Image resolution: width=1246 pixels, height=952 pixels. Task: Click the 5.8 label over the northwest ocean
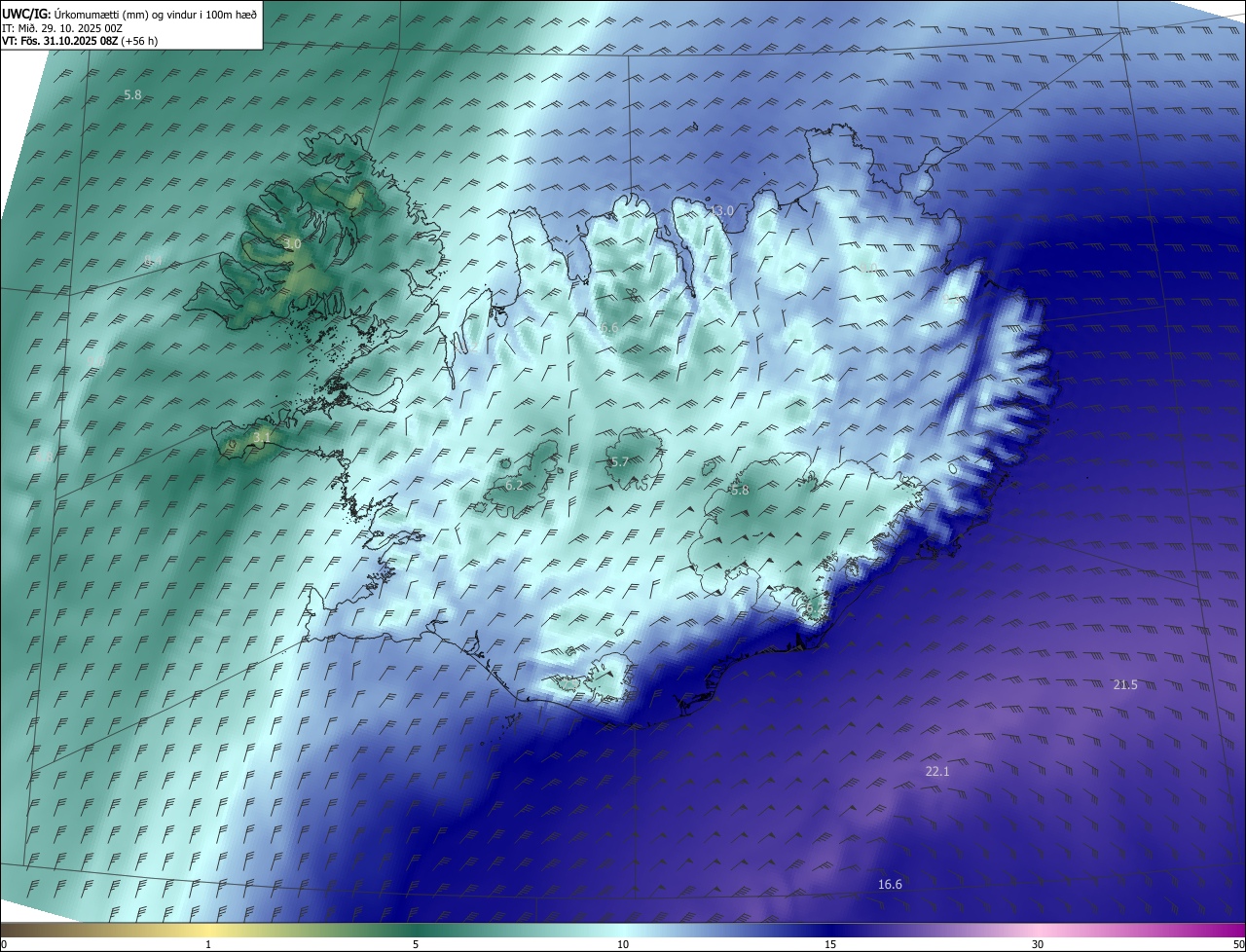pos(133,95)
